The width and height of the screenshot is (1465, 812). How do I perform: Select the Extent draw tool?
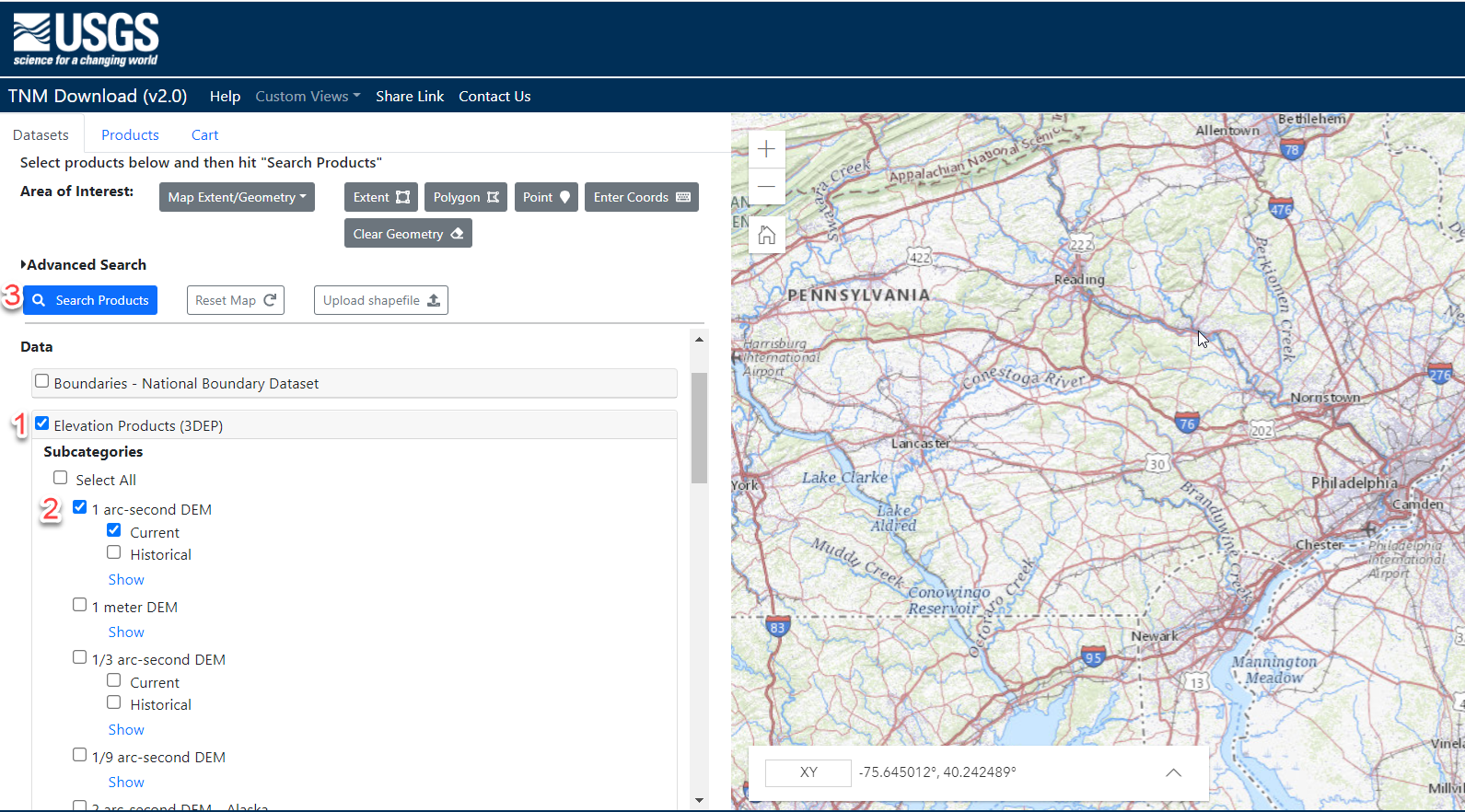click(x=381, y=197)
